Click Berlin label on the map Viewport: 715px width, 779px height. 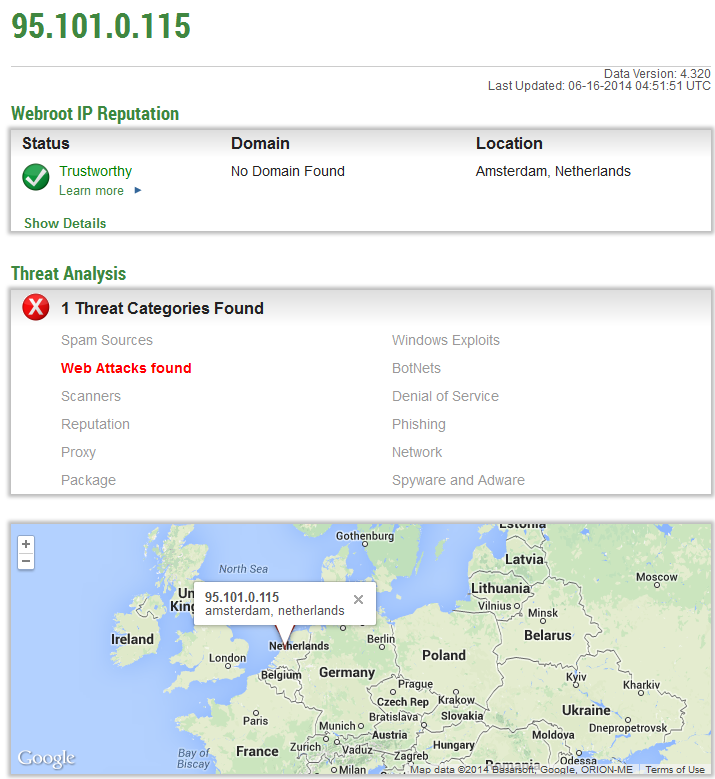[x=381, y=639]
